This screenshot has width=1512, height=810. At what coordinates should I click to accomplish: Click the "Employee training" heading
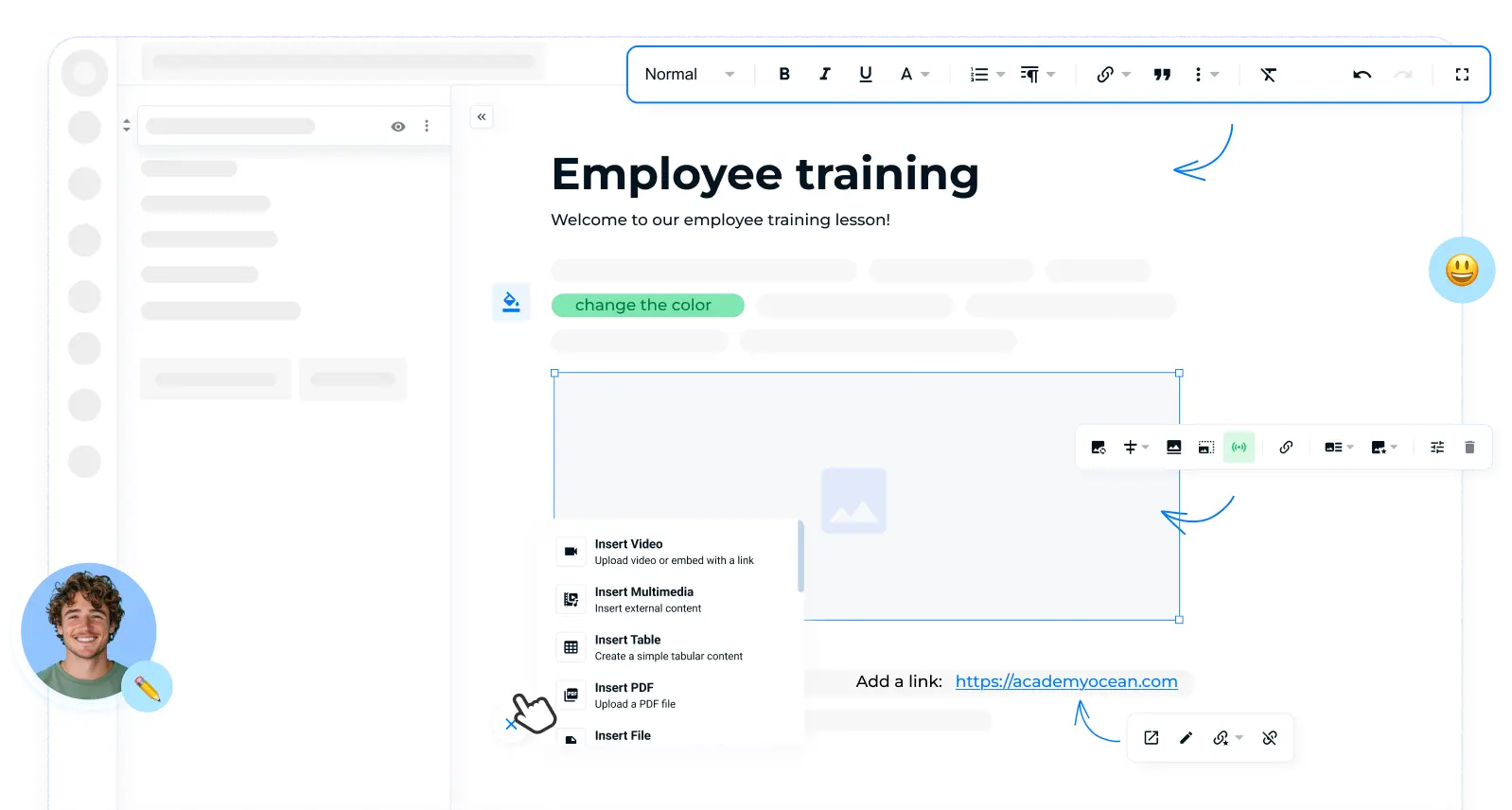tap(765, 175)
